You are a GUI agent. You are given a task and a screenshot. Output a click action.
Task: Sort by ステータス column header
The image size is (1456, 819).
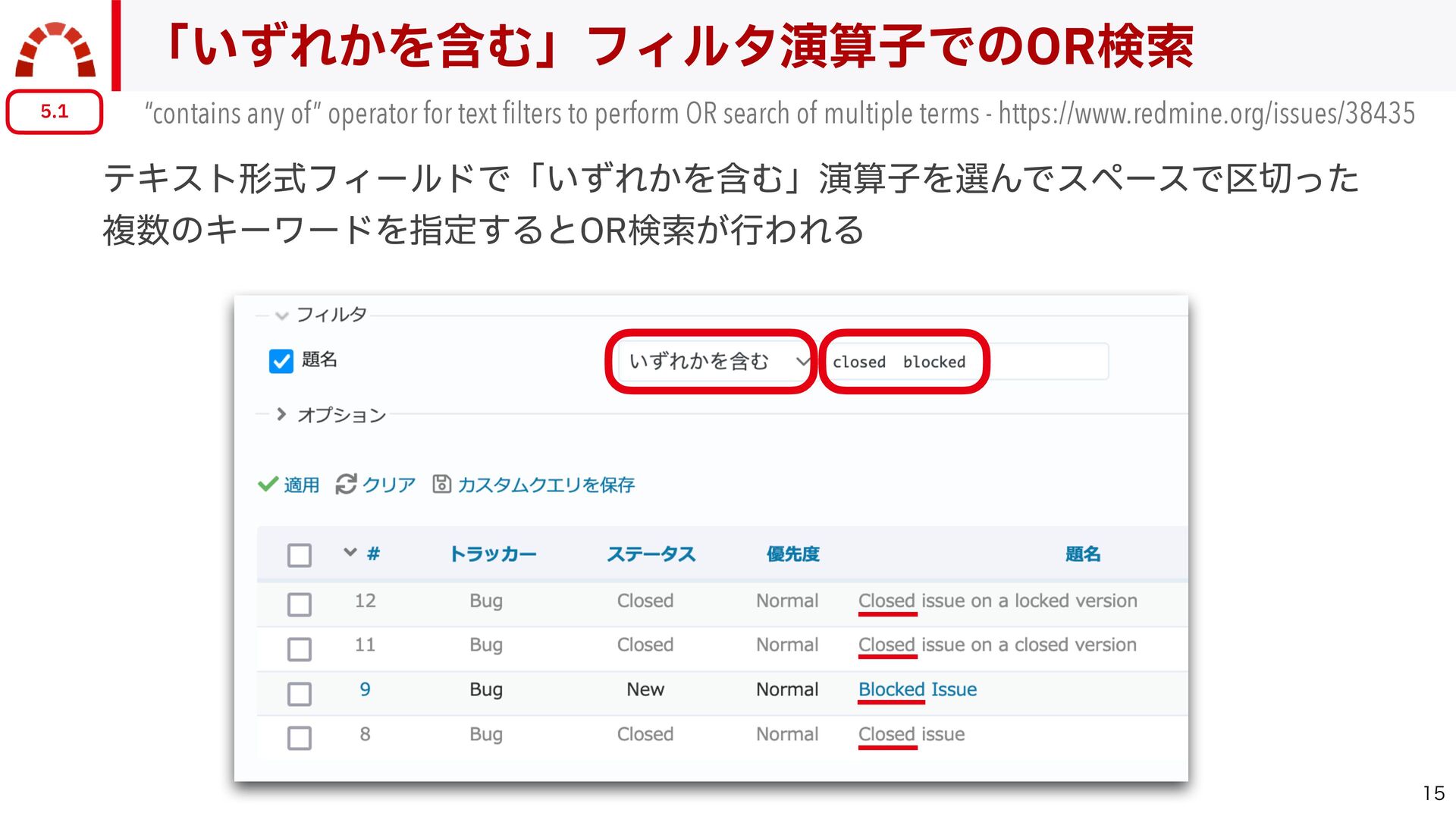click(651, 554)
